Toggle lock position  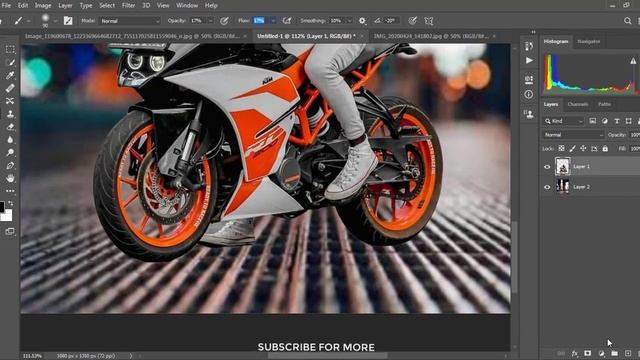583,149
